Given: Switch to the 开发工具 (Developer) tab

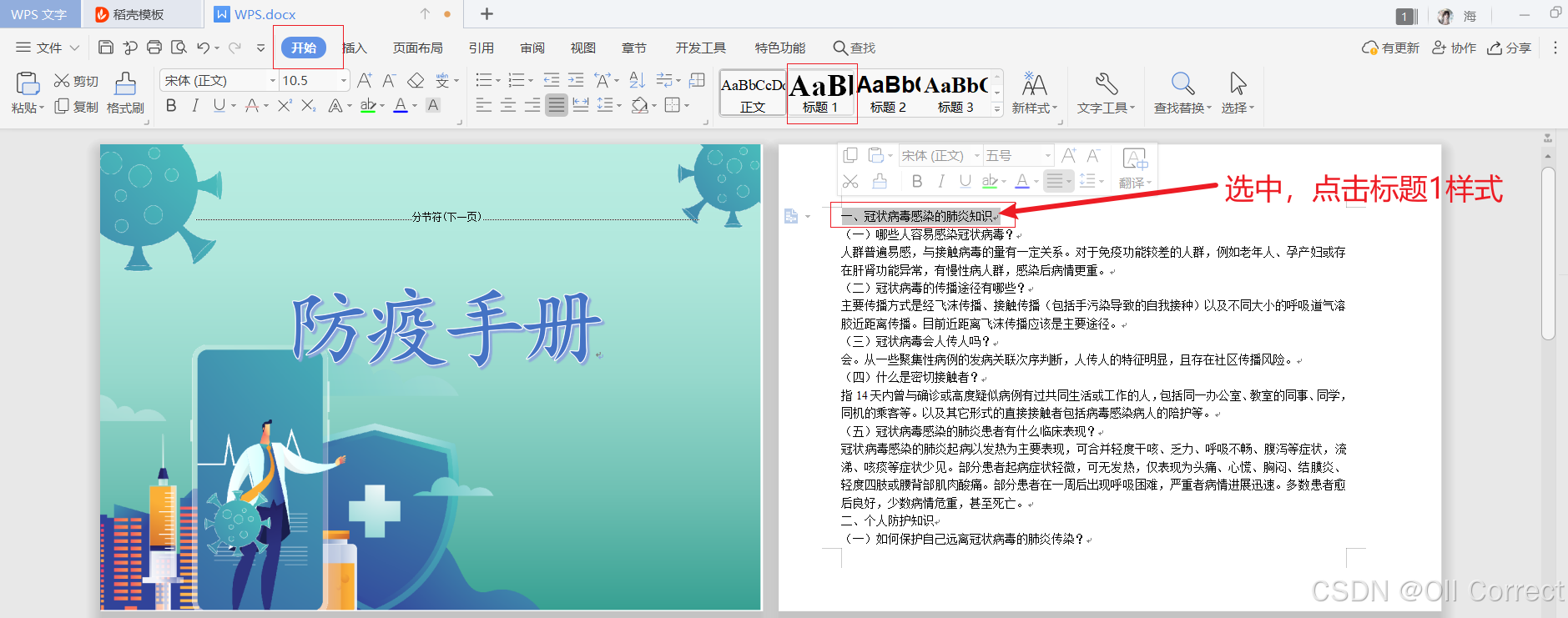Looking at the screenshot, I should pos(701,48).
